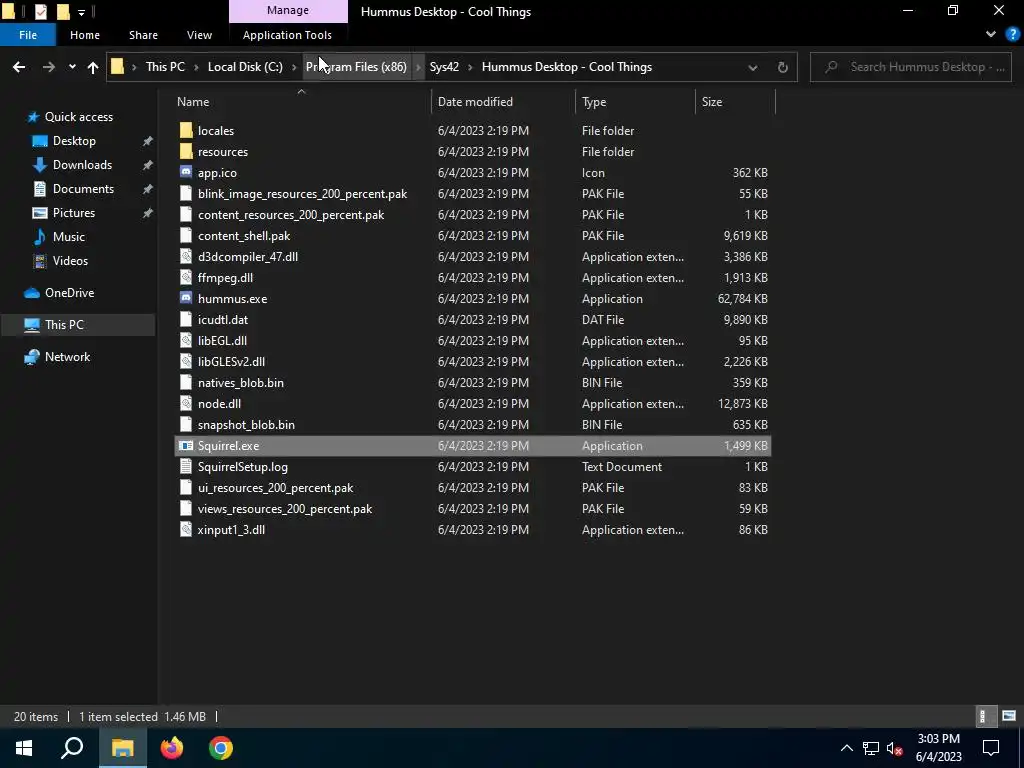
Task: Select content_shell.pak file
Action: (244, 236)
